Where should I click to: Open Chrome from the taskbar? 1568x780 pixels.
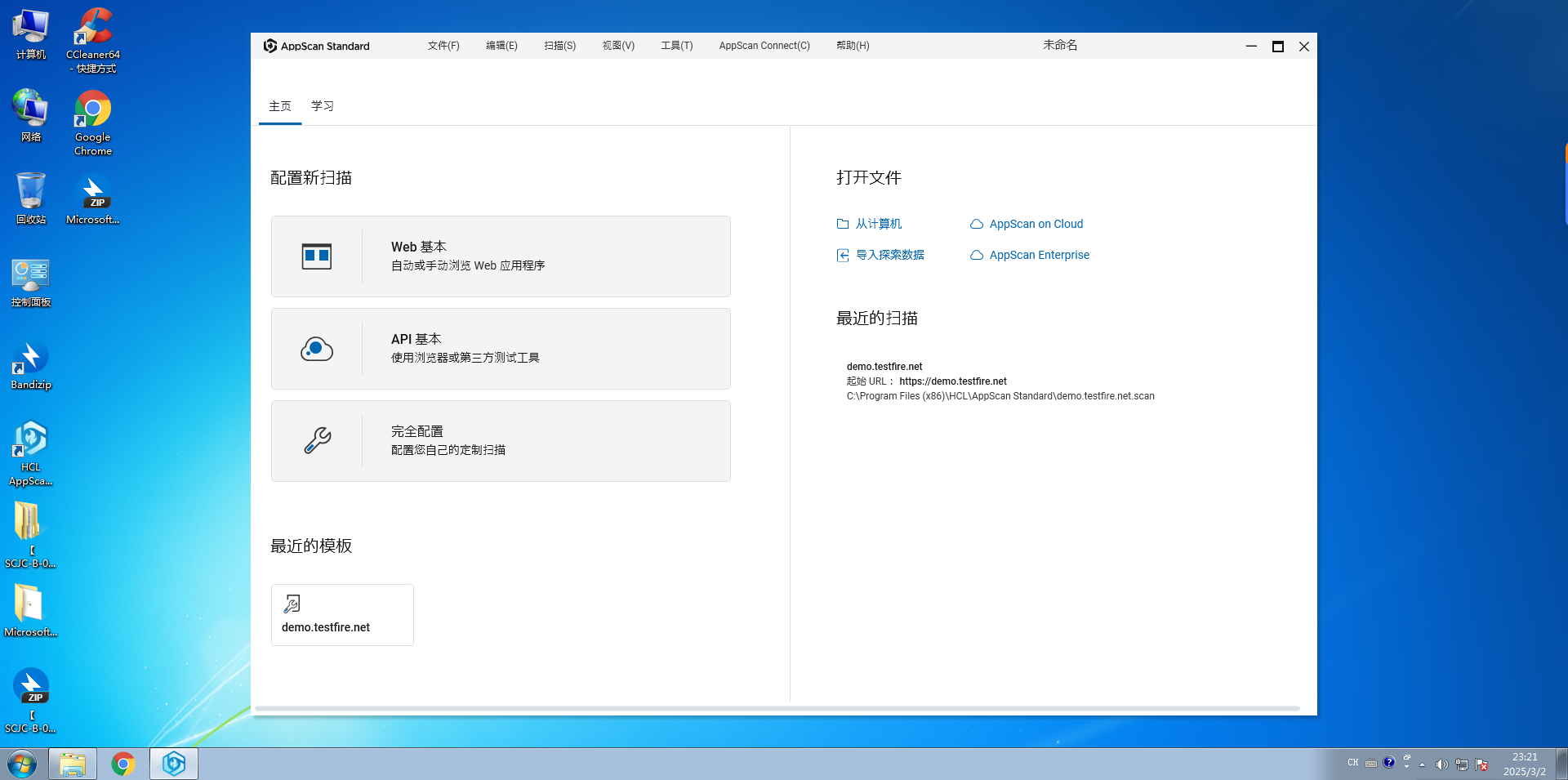[123, 764]
